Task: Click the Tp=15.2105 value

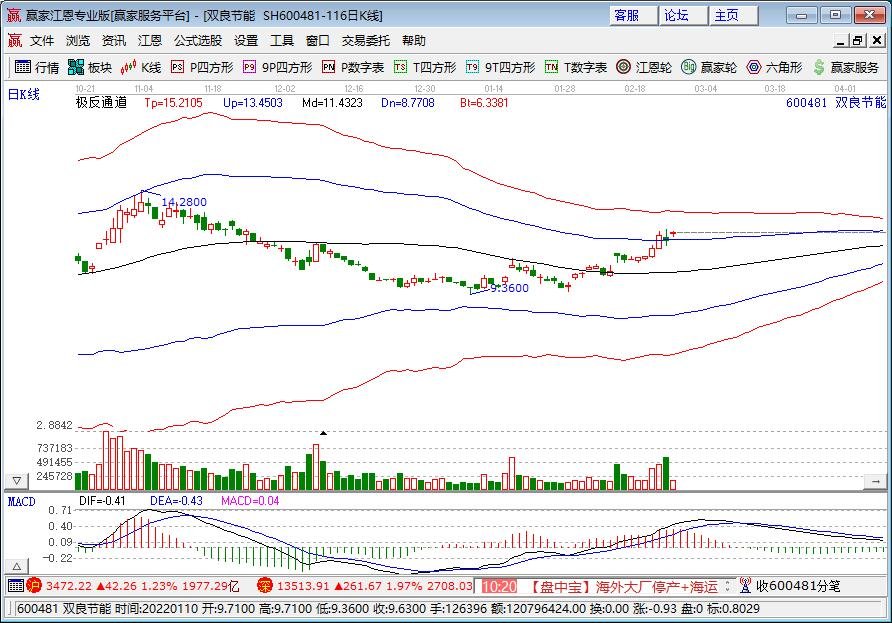Action: click(x=174, y=103)
